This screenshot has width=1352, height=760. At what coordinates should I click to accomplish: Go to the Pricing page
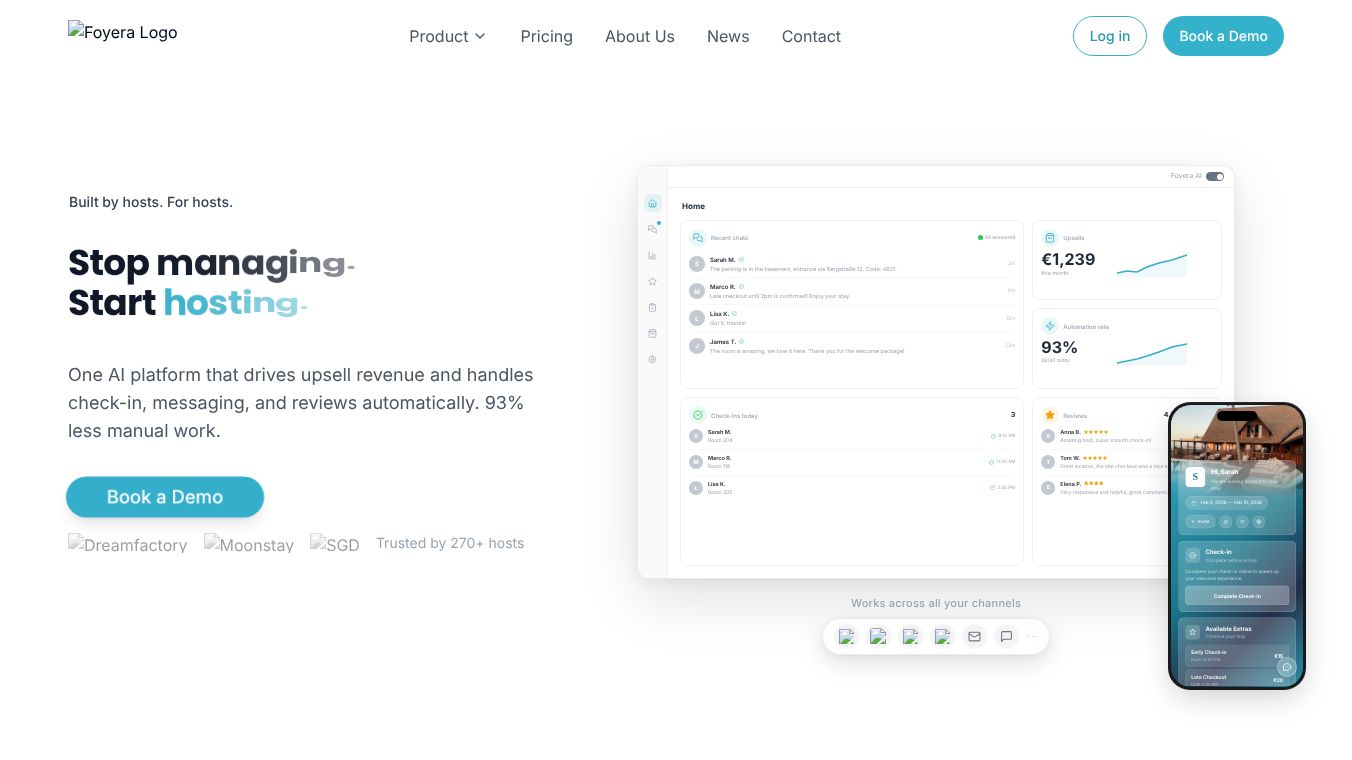(x=547, y=36)
